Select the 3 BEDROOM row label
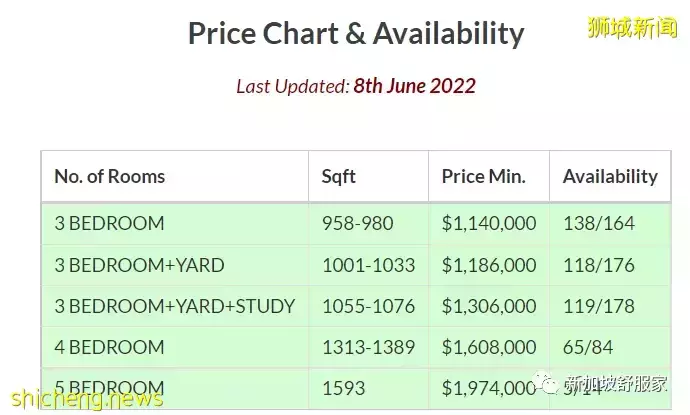The image size is (690, 415). tap(110, 223)
